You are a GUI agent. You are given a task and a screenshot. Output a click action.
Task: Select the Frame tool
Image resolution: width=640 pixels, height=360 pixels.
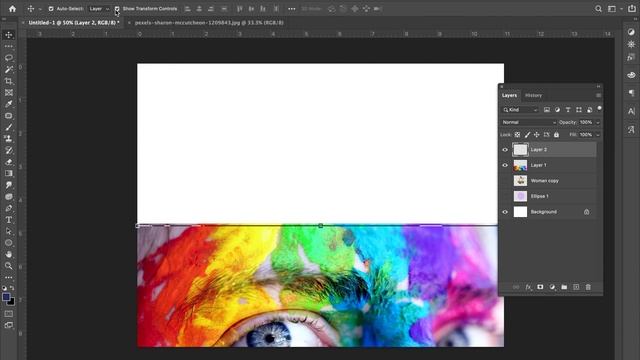point(9,93)
